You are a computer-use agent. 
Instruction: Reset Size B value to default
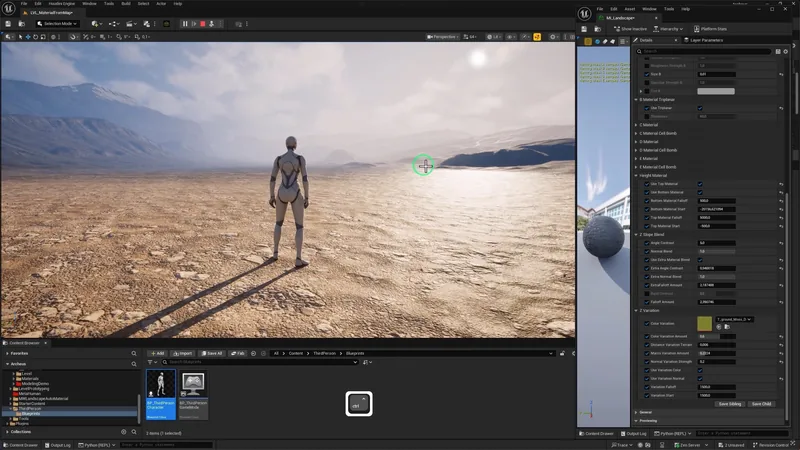coord(781,74)
